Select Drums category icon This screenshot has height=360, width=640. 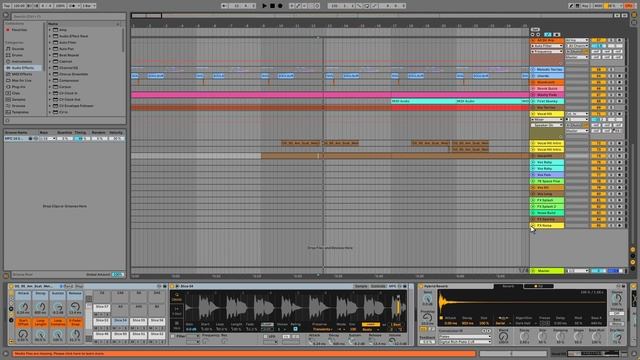pyautogui.click(x=8, y=55)
